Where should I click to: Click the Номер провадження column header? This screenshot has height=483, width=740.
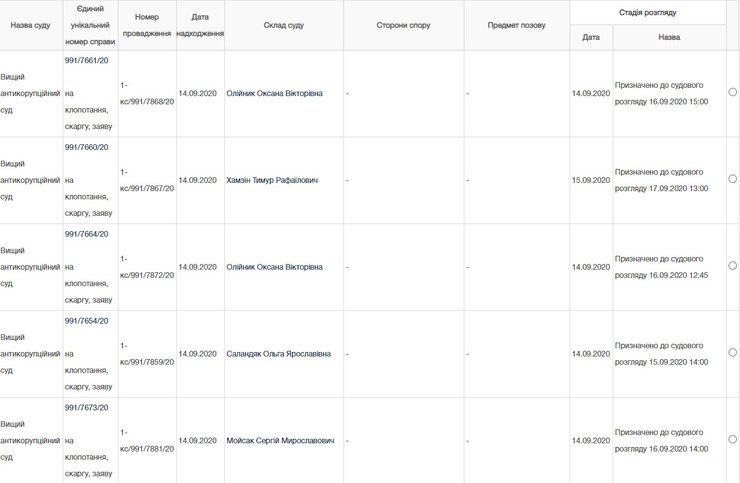pyautogui.click(x=147, y=24)
